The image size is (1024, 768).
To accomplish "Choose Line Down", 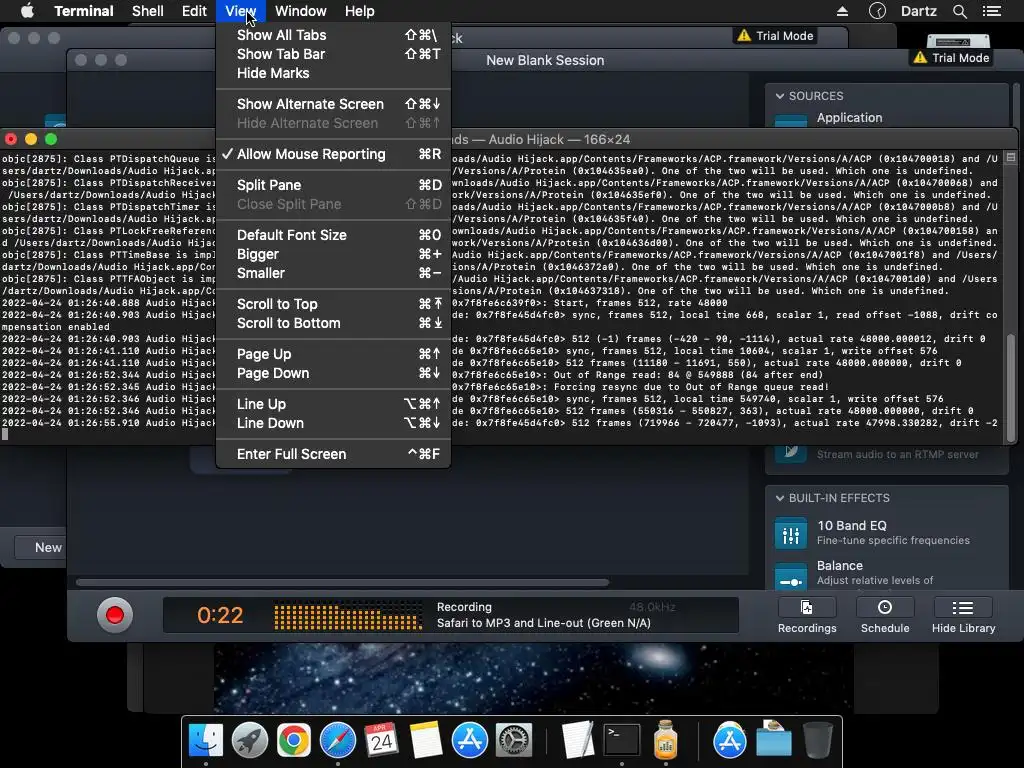I will (x=333, y=423).
